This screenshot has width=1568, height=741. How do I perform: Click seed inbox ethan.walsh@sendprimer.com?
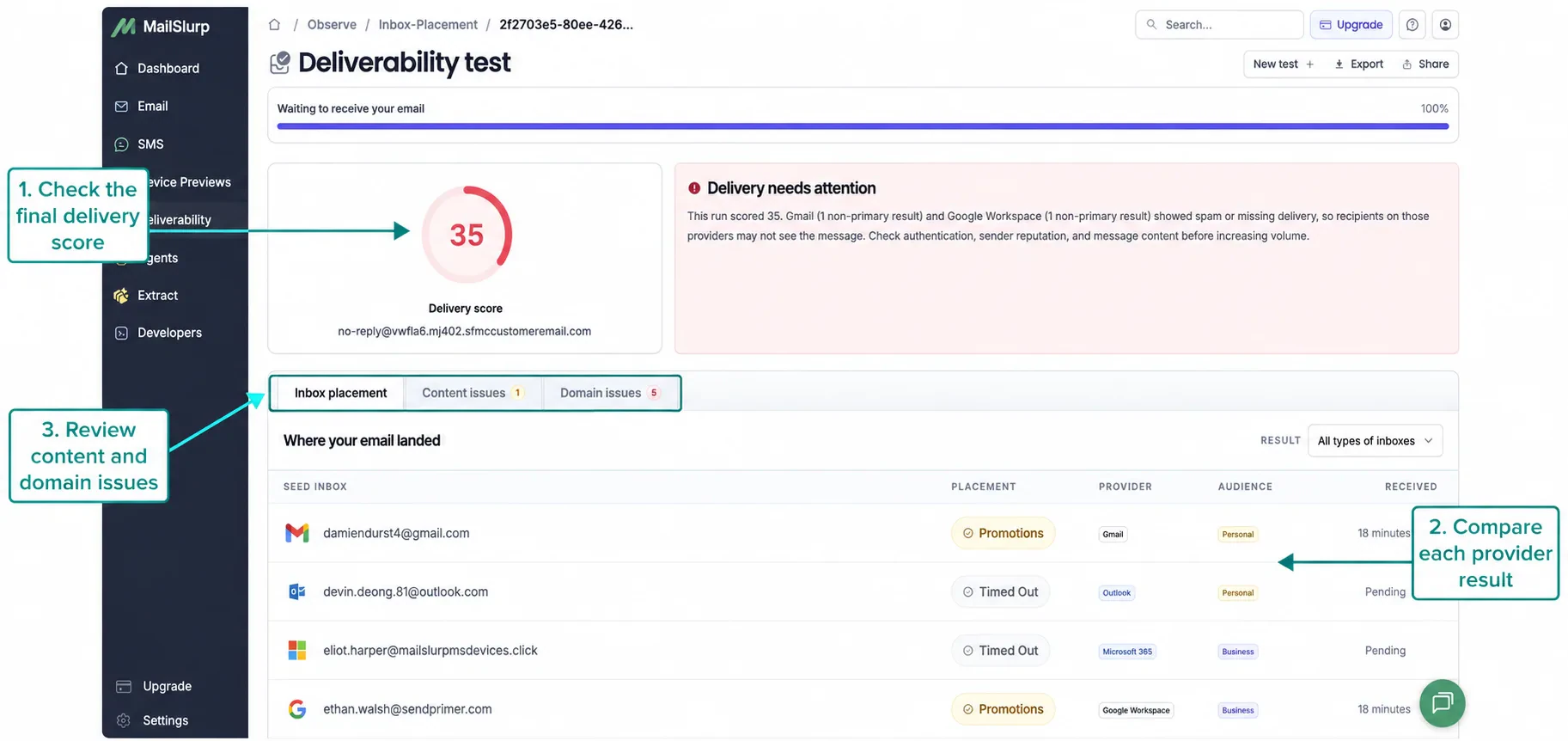[x=407, y=709]
